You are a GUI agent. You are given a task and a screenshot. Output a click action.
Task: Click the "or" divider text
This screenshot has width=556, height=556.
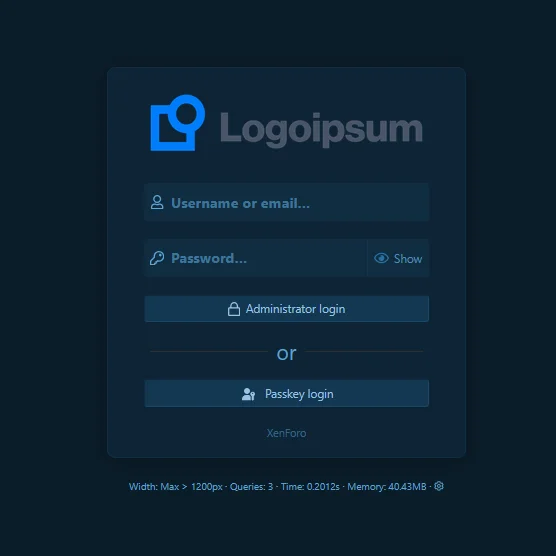tap(287, 353)
